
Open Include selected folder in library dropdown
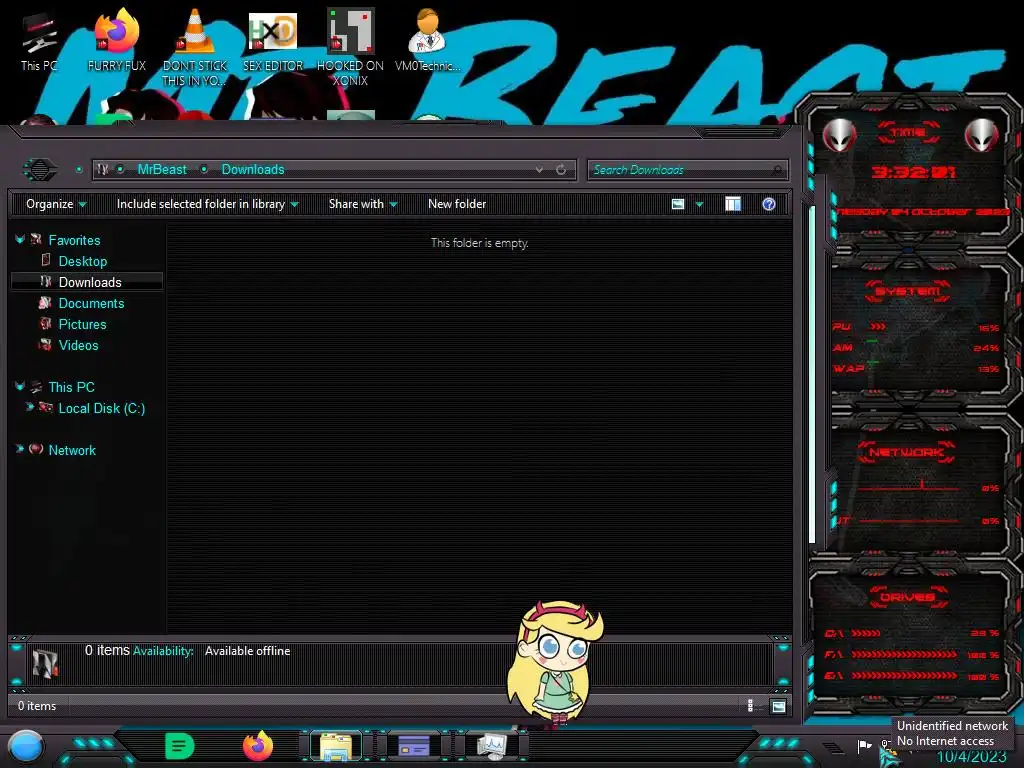[208, 204]
